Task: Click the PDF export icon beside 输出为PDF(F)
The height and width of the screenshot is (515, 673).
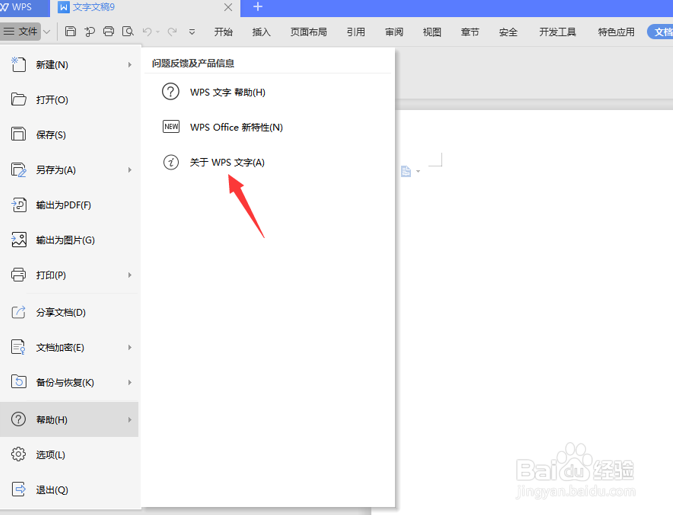Action: click(x=18, y=205)
